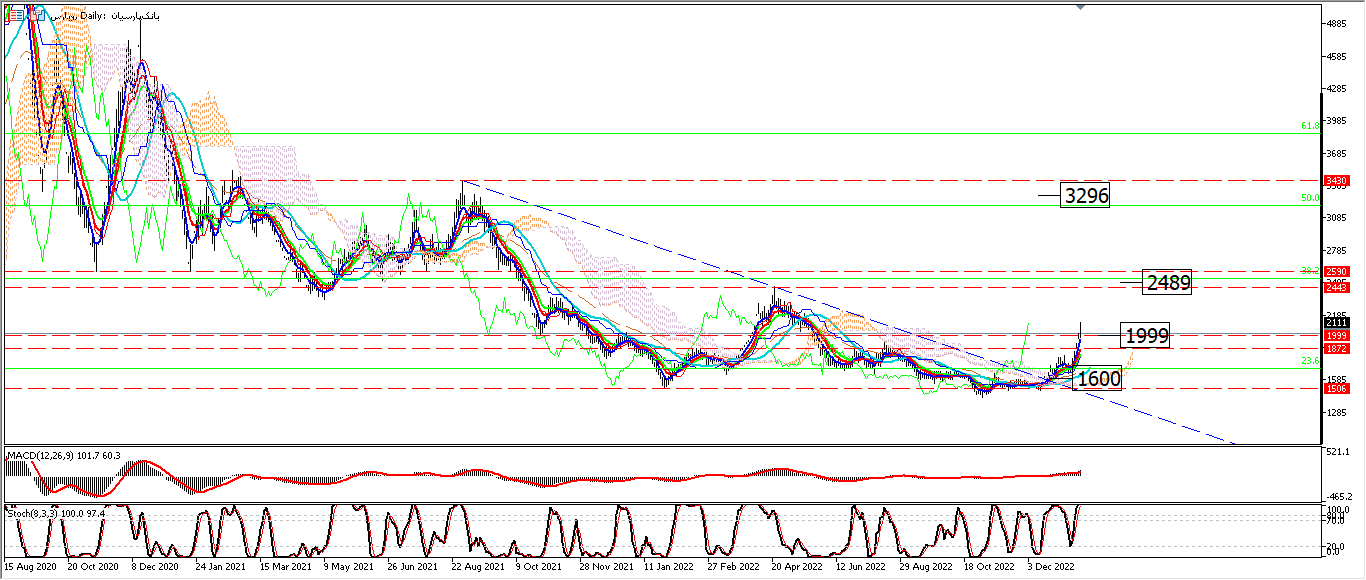Click the red 2590 price tag on axis
The width and height of the screenshot is (1366, 580).
(1337, 271)
